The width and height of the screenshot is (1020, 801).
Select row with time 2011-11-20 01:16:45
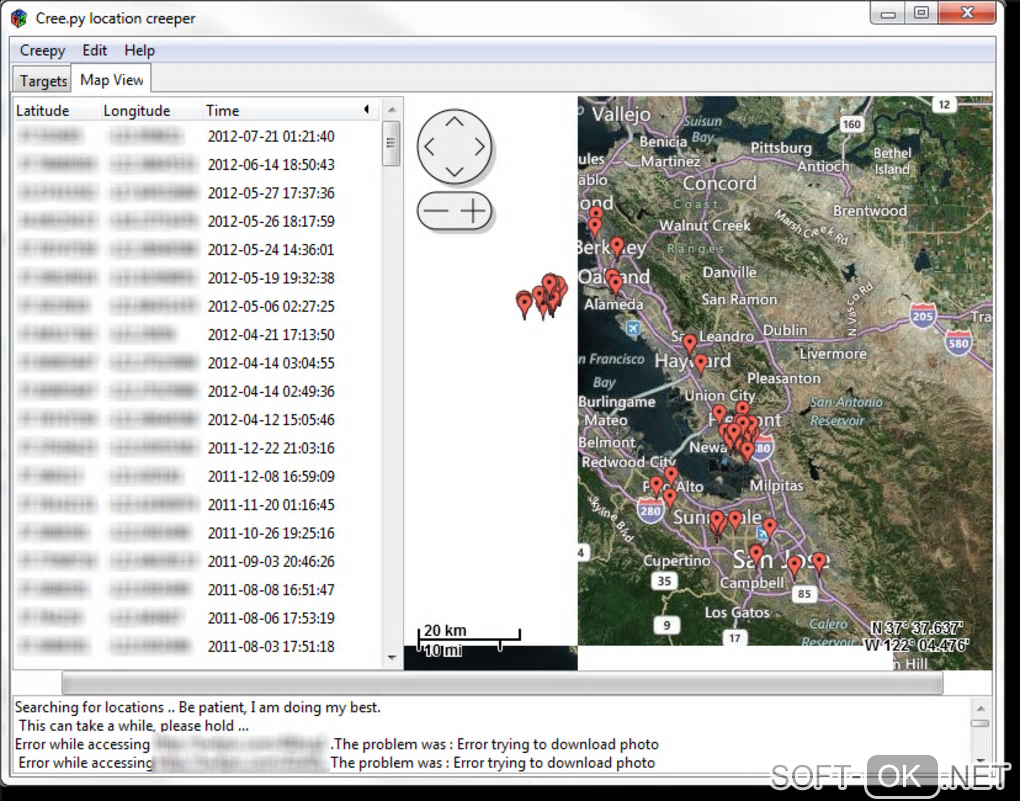tap(197, 504)
